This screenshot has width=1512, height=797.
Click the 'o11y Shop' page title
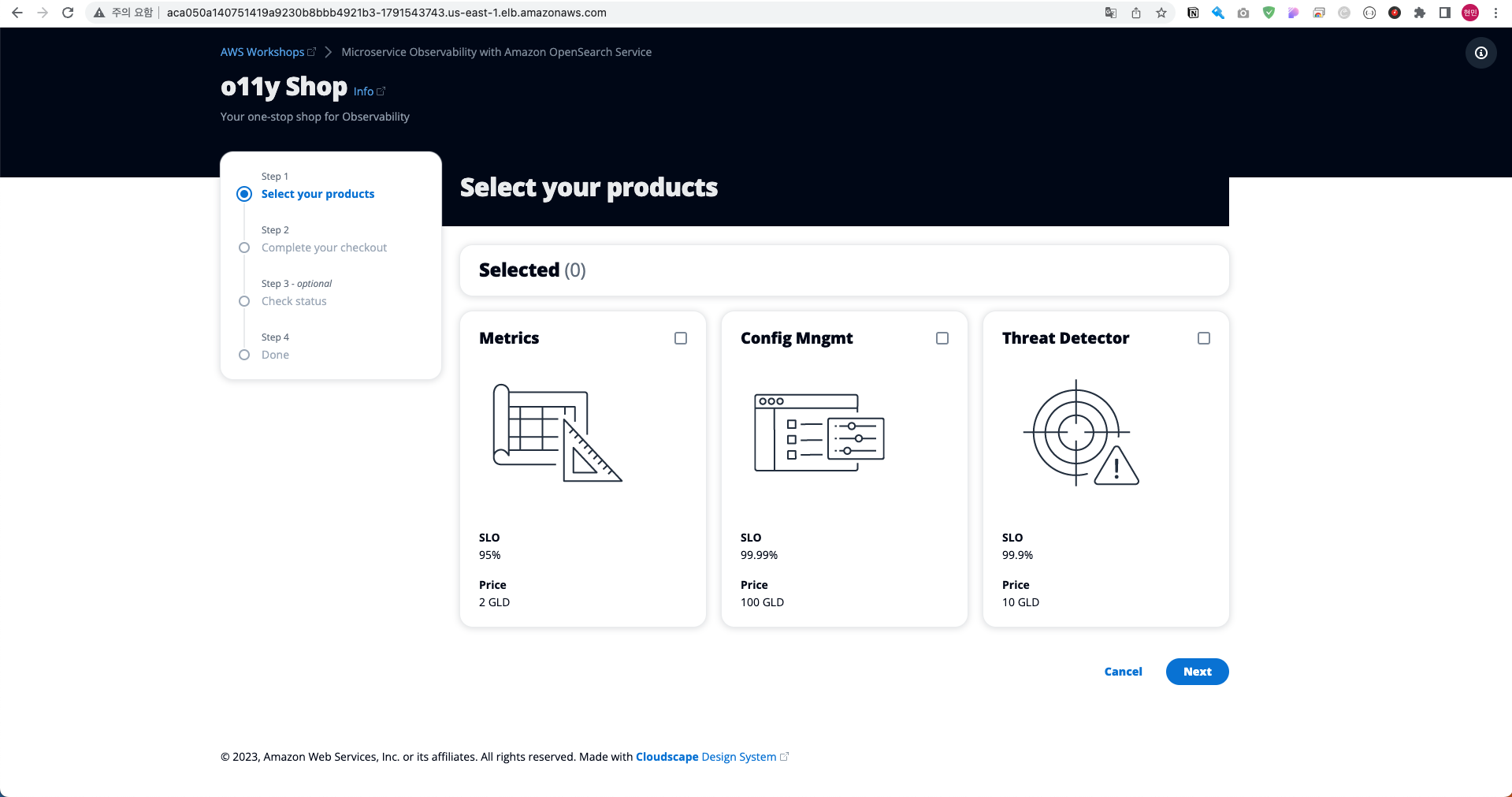[284, 87]
